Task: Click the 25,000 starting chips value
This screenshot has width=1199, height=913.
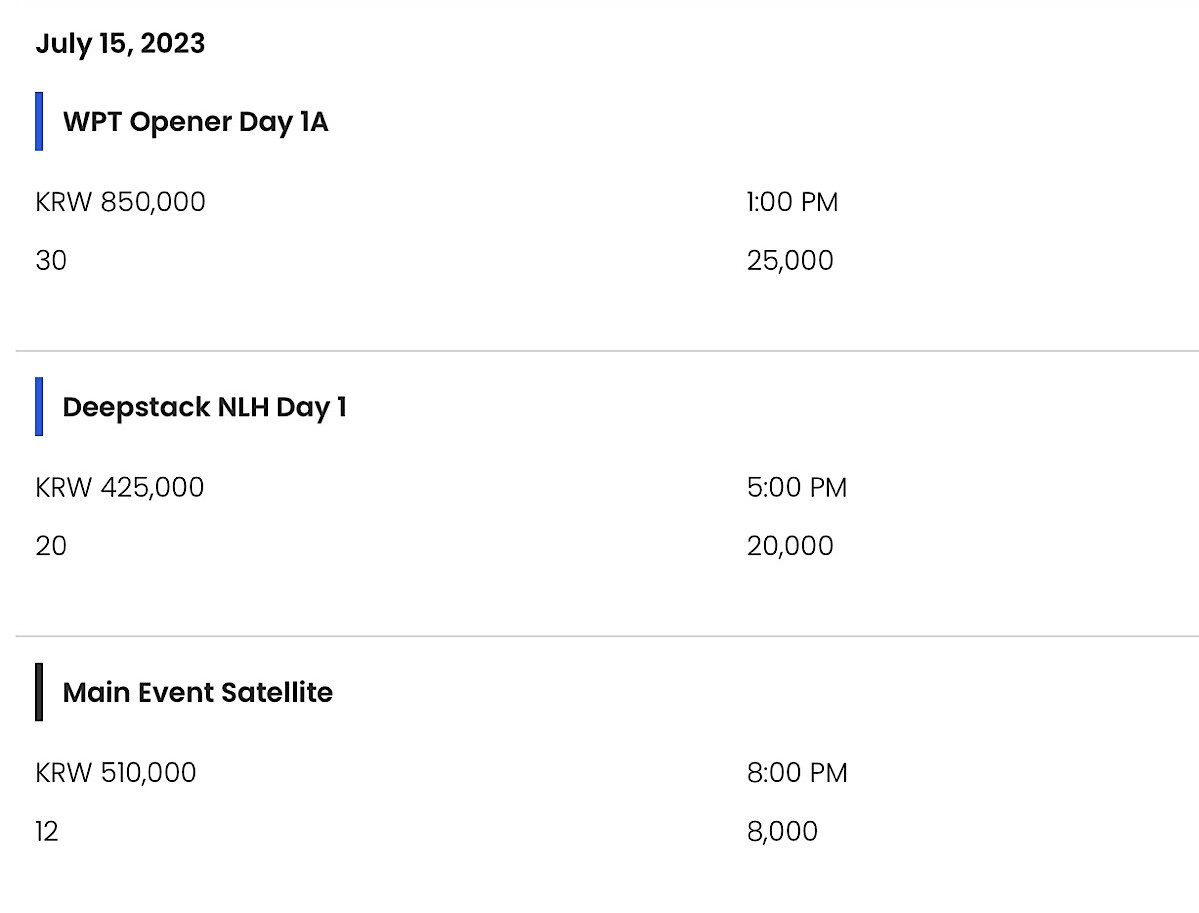Action: (x=790, y=261)
